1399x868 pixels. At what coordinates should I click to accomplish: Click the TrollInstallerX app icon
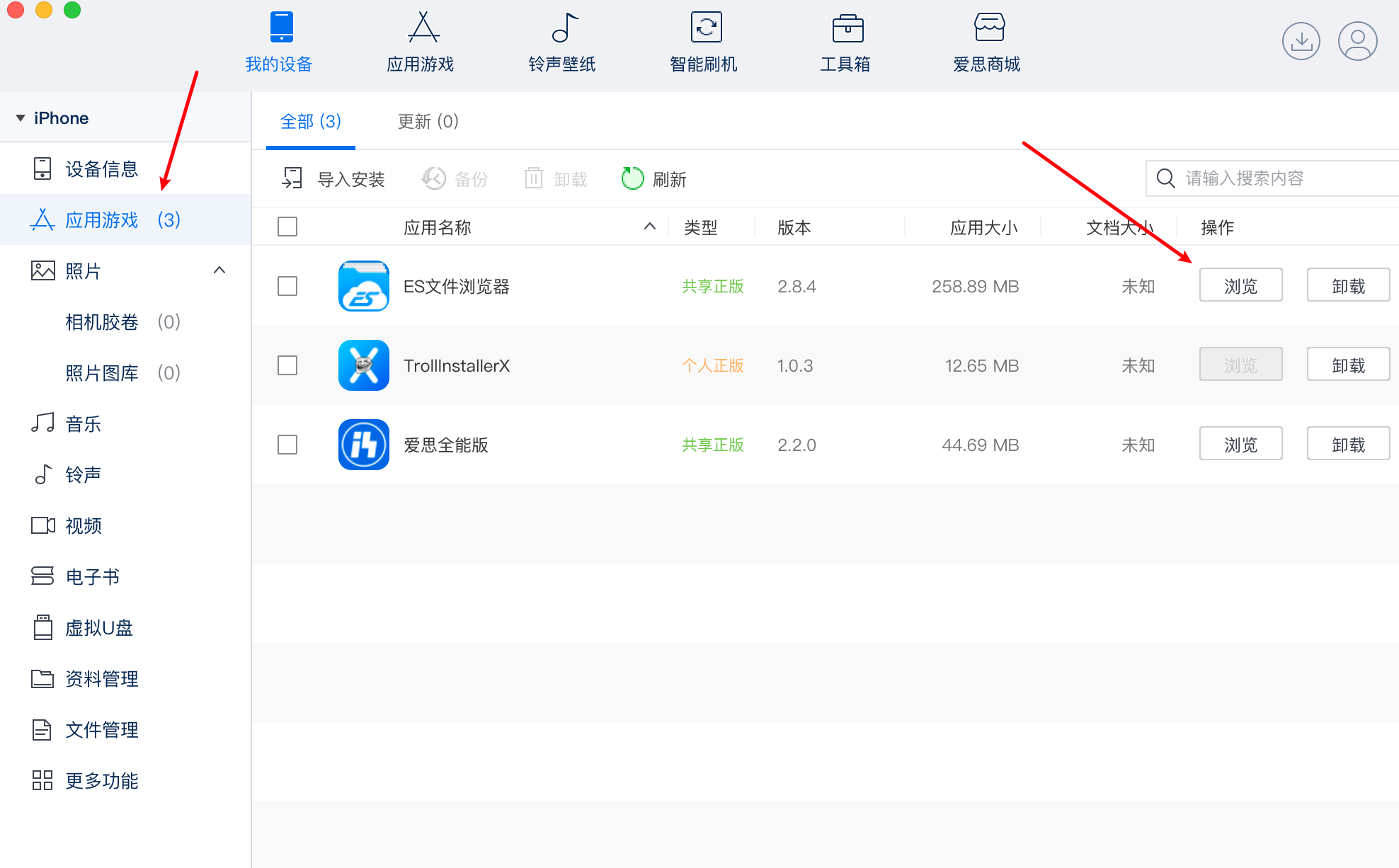coord(364,365)
